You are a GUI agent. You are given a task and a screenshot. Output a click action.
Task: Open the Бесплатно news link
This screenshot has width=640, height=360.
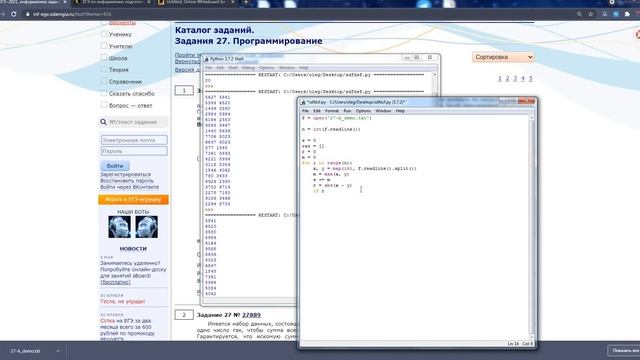pyautogui.click(x=116, y=282)
